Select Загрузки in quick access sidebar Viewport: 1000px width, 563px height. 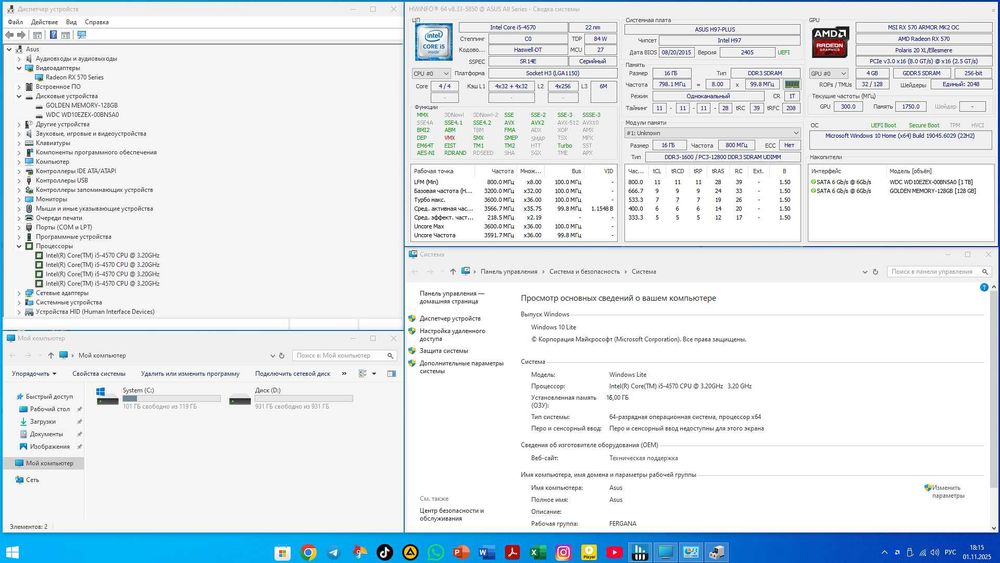(x=42, y=421)
